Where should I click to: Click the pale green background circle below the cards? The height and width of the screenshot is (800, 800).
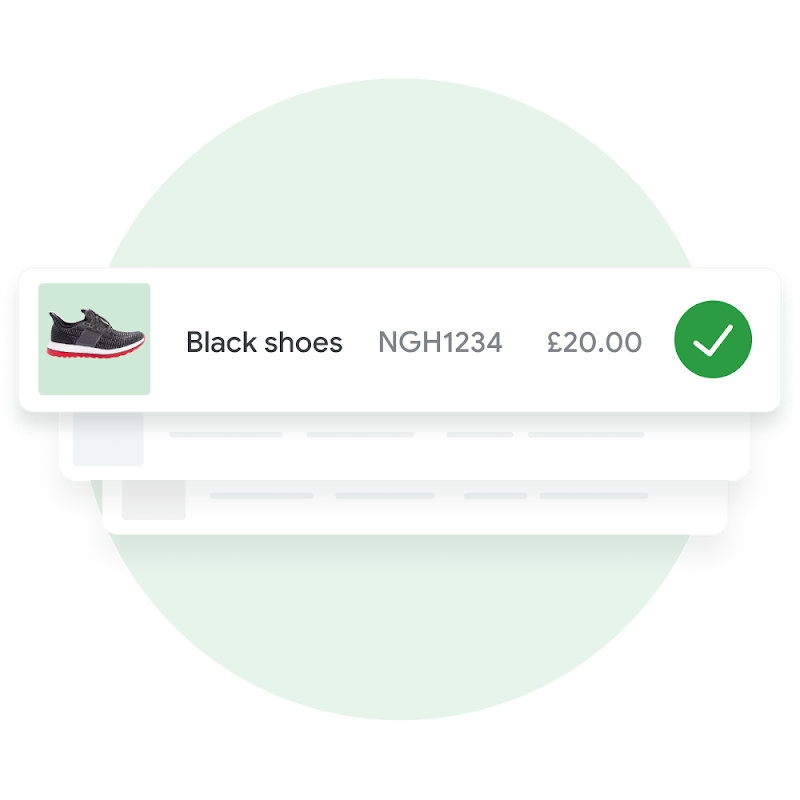[399, 628]
